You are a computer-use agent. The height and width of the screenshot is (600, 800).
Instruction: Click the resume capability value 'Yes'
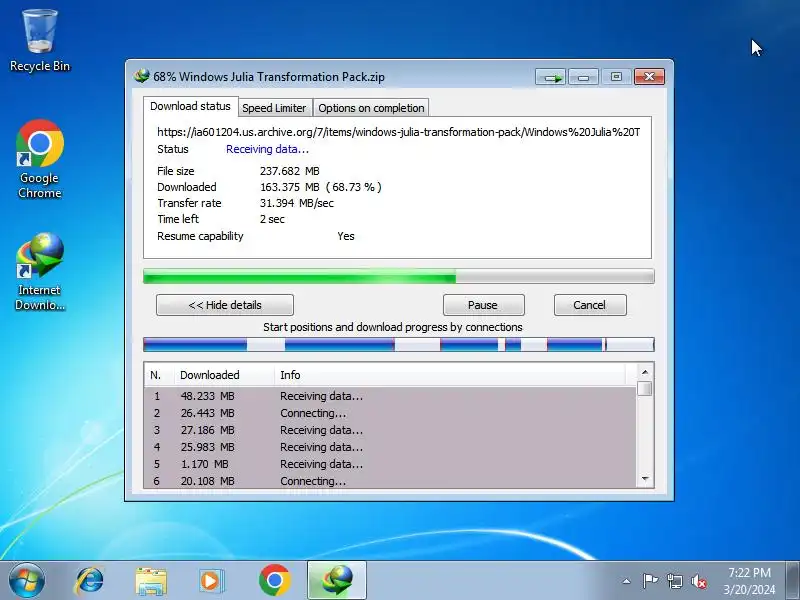[x=346, y=236]
